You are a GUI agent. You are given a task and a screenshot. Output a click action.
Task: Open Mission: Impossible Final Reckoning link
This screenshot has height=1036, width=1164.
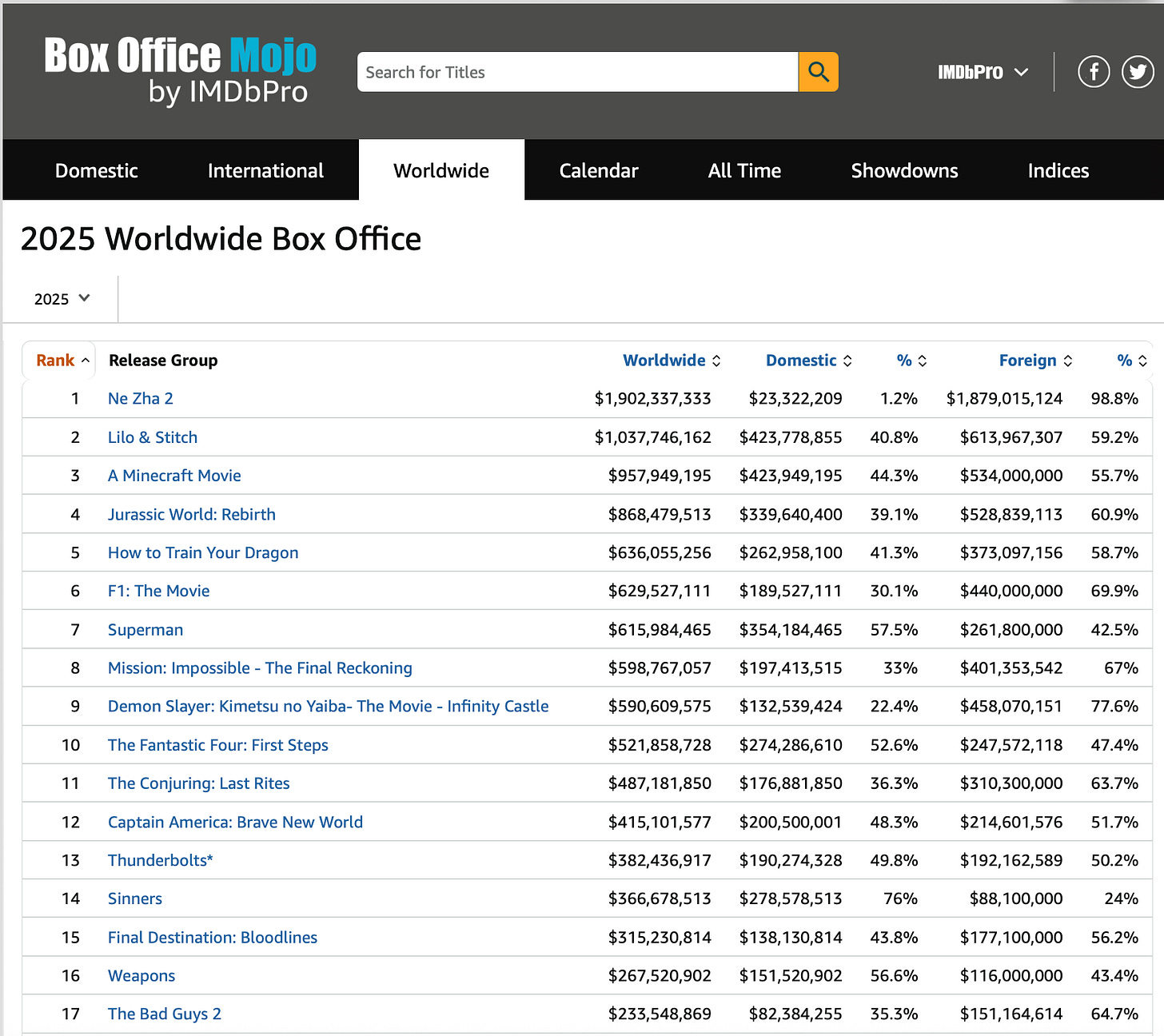click(x=260, y=668)
